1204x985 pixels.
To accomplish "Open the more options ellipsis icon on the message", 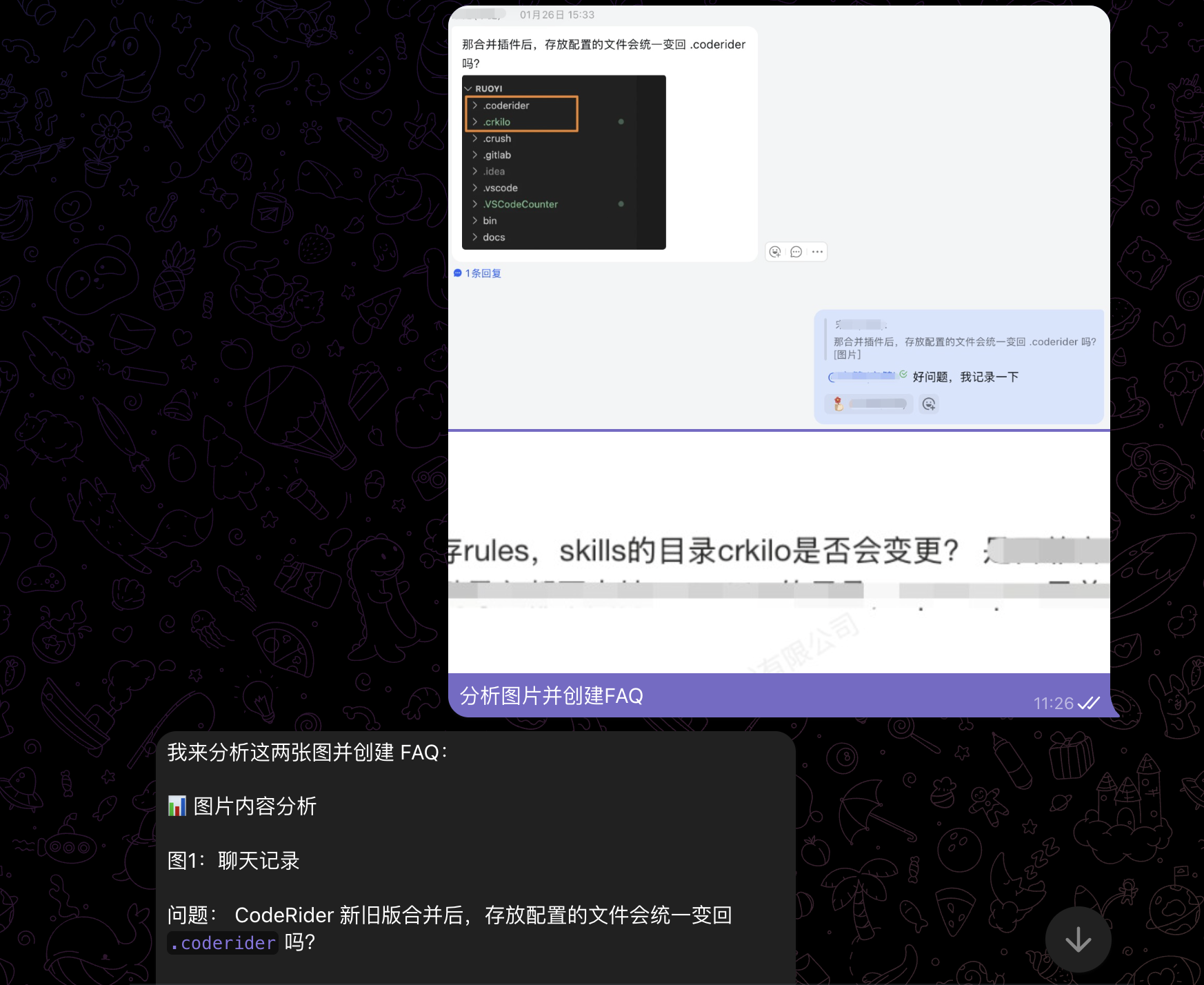I will [x=817, y=252].
